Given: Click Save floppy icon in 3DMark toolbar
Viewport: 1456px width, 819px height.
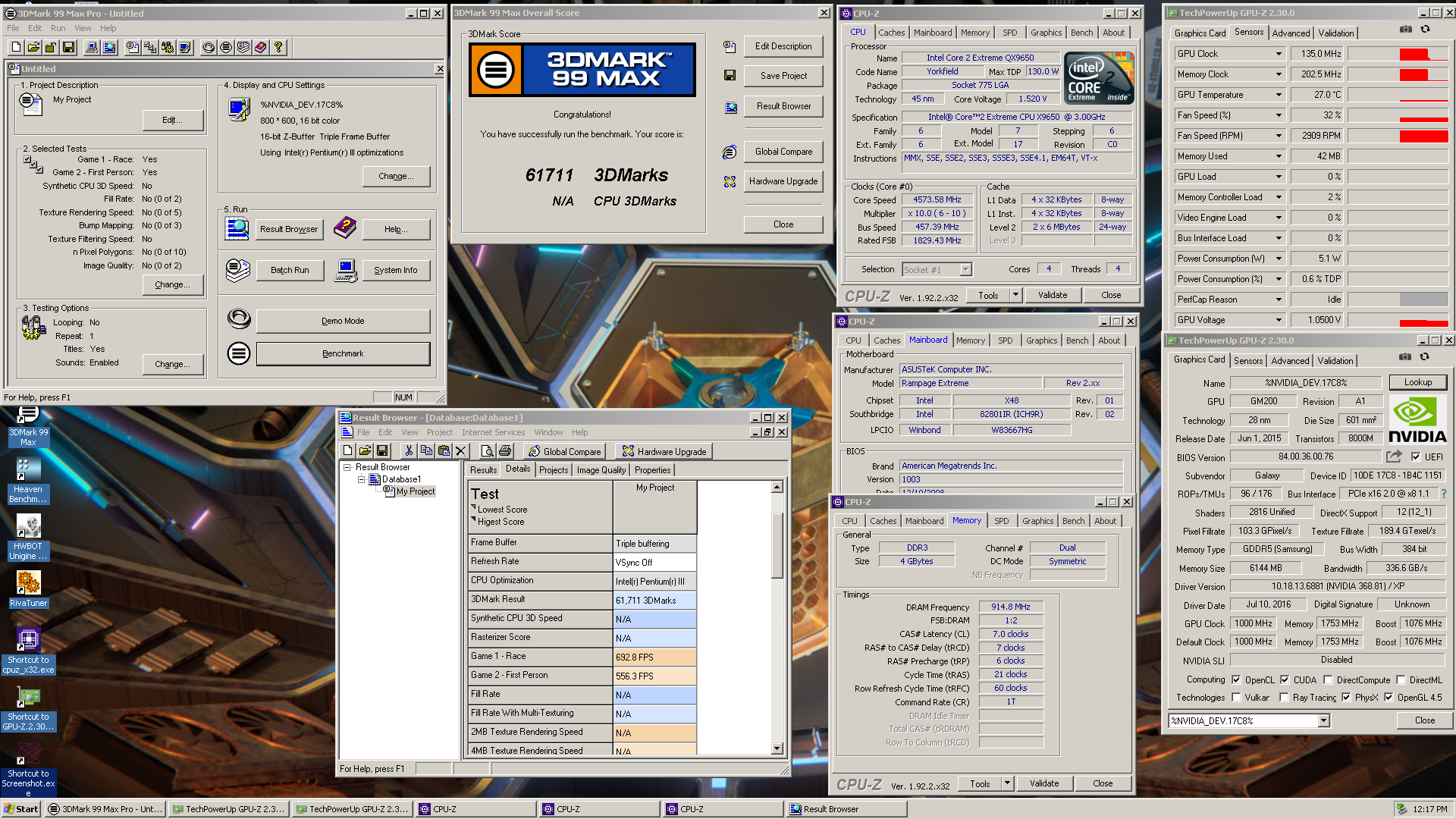Looking at the screenshot, I should coord(68,47).
